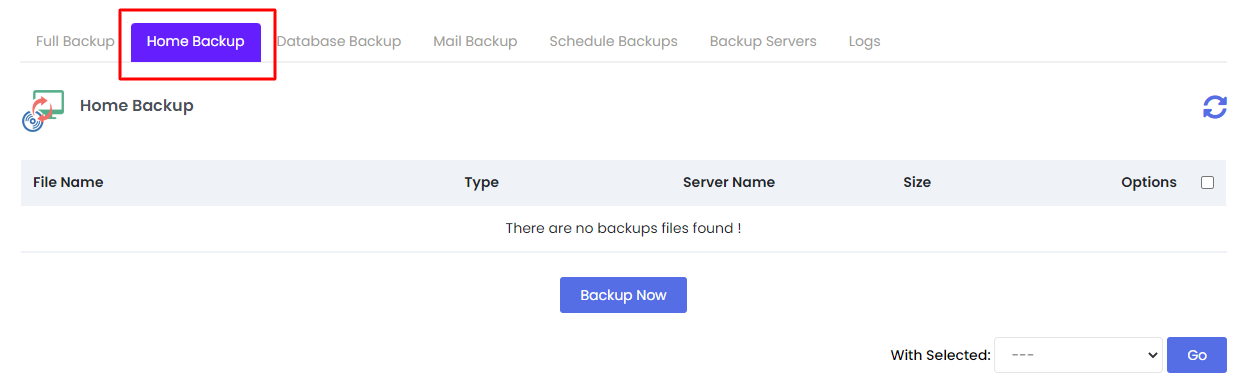View the Logs tab
The height and width of the screenshot is (379, 1250).
[x=864, y=42]
